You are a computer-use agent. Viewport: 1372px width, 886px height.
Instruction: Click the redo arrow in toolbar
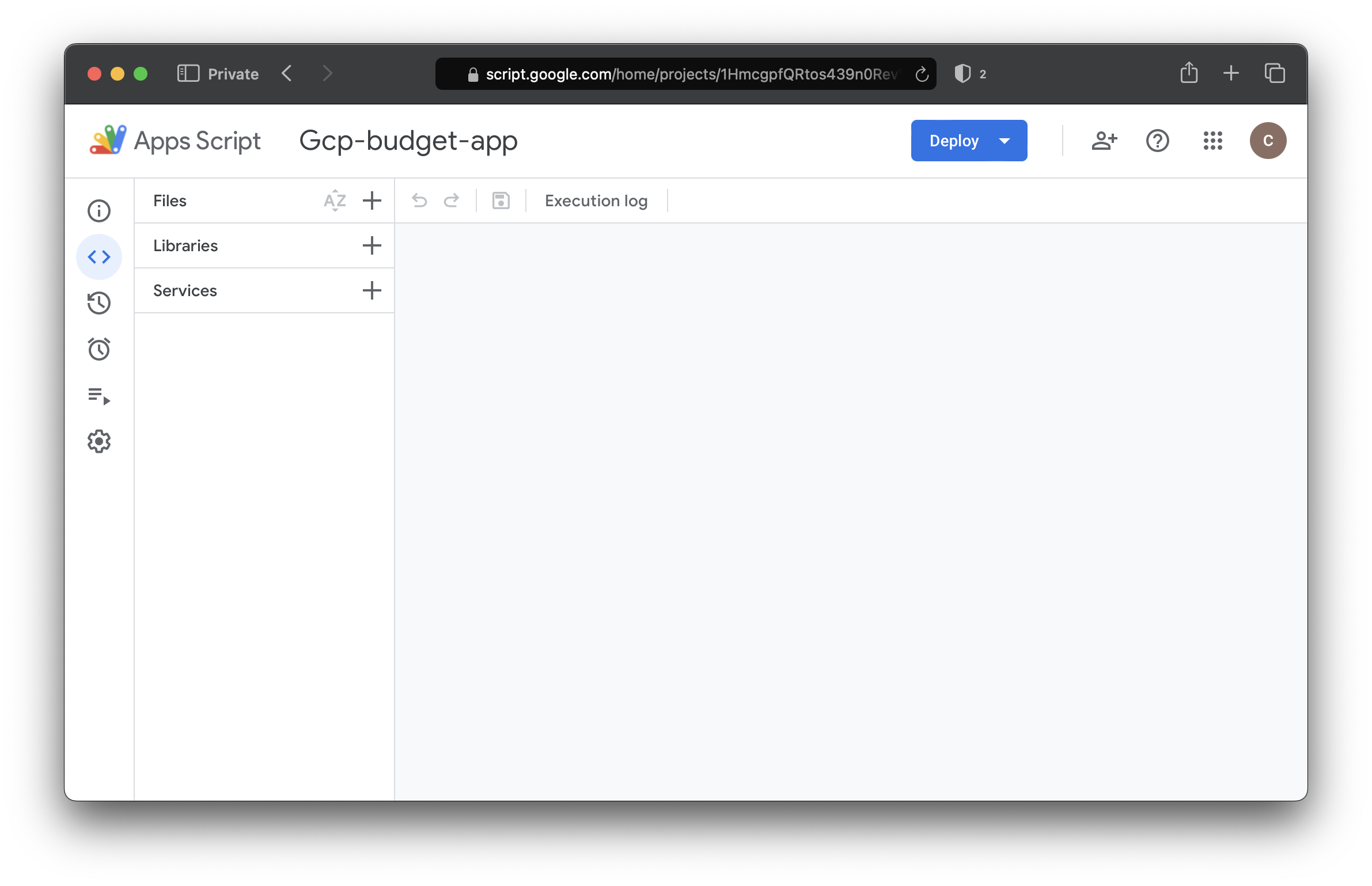click(x=452, y=200)
